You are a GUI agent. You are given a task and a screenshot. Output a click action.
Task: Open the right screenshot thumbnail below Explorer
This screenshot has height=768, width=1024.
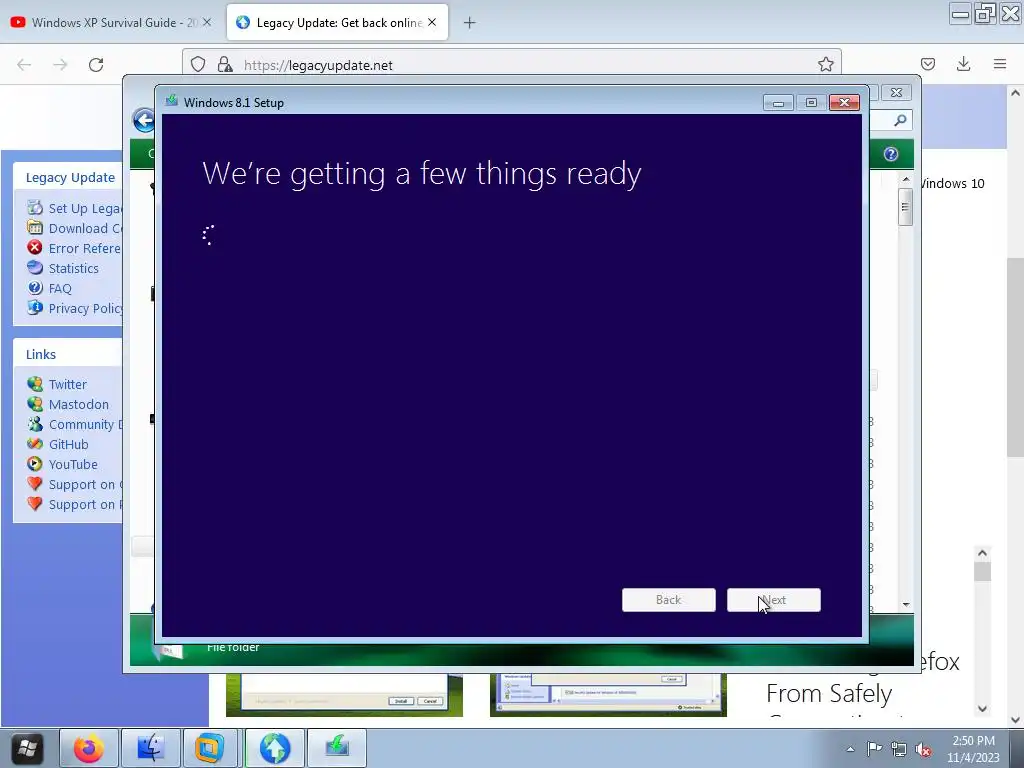point(608,696)
